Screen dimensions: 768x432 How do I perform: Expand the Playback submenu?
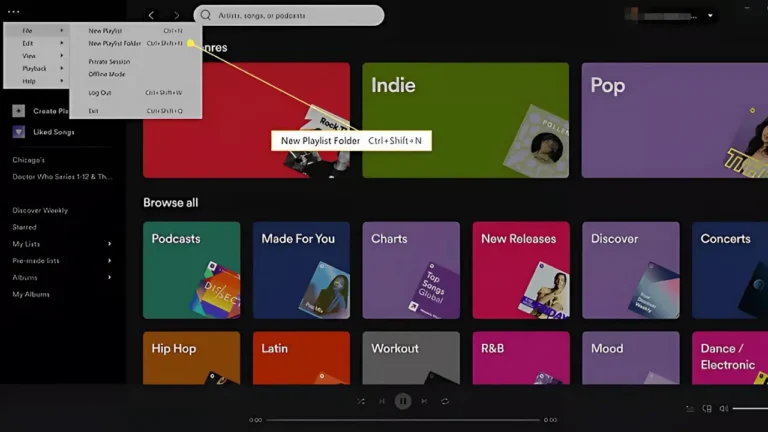point(37,69)
